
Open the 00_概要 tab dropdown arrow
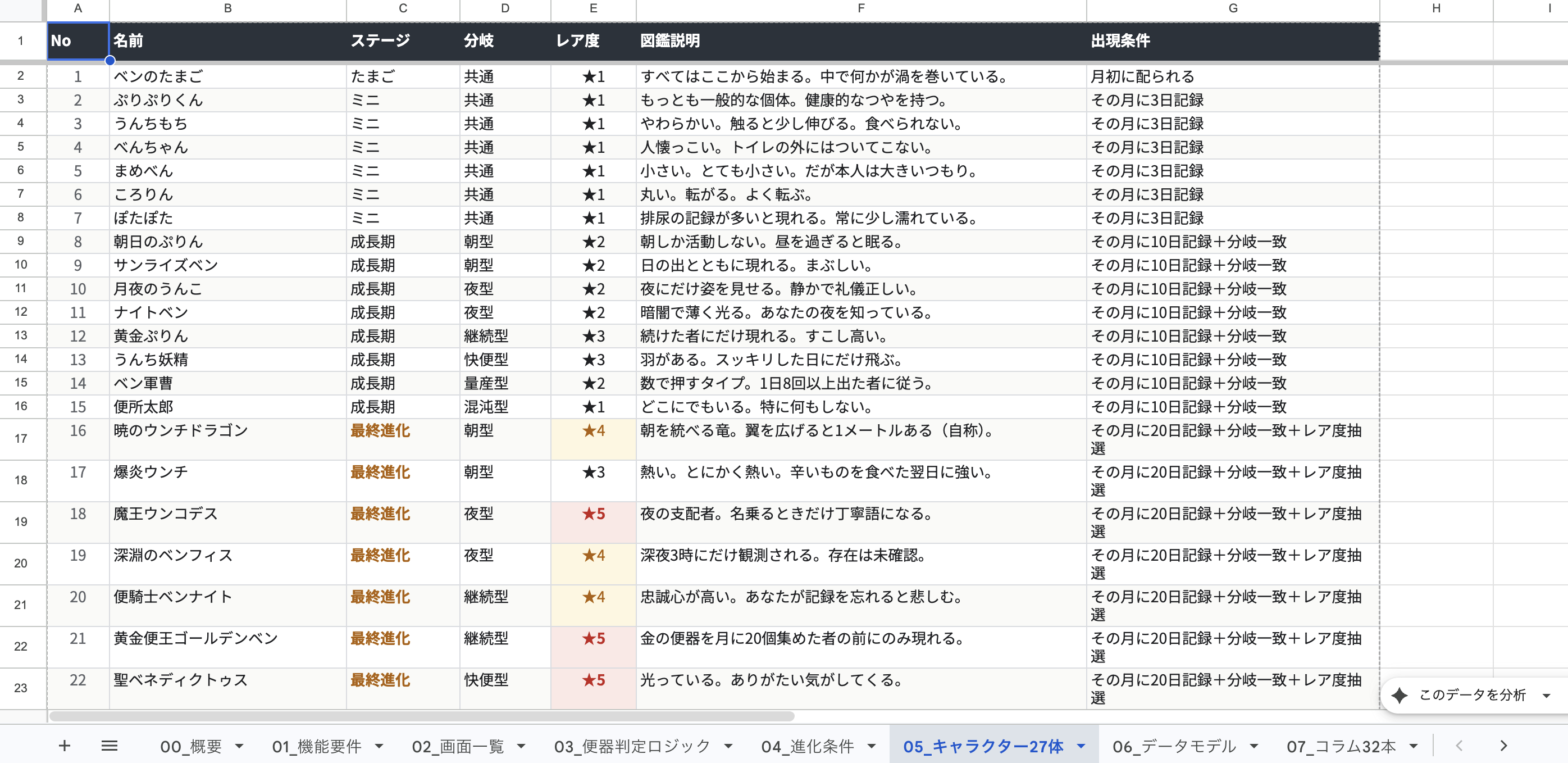[239, 746]
